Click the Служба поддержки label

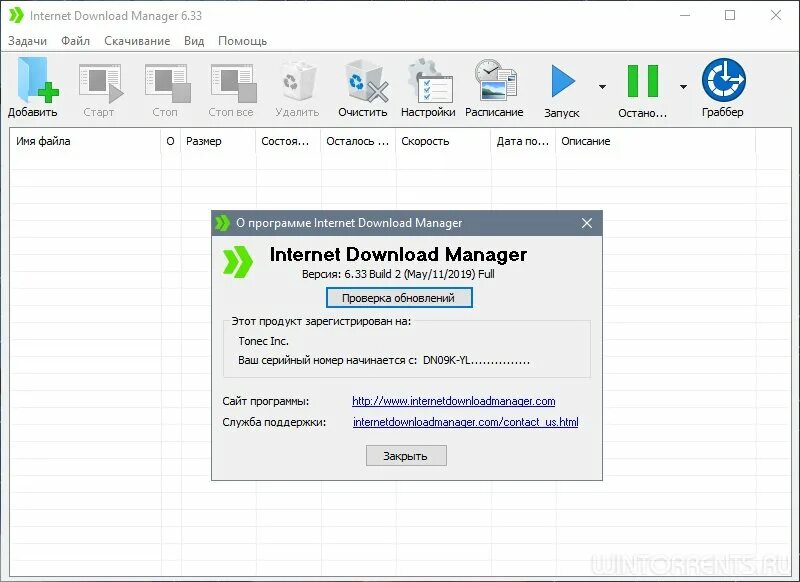(274, 422)
